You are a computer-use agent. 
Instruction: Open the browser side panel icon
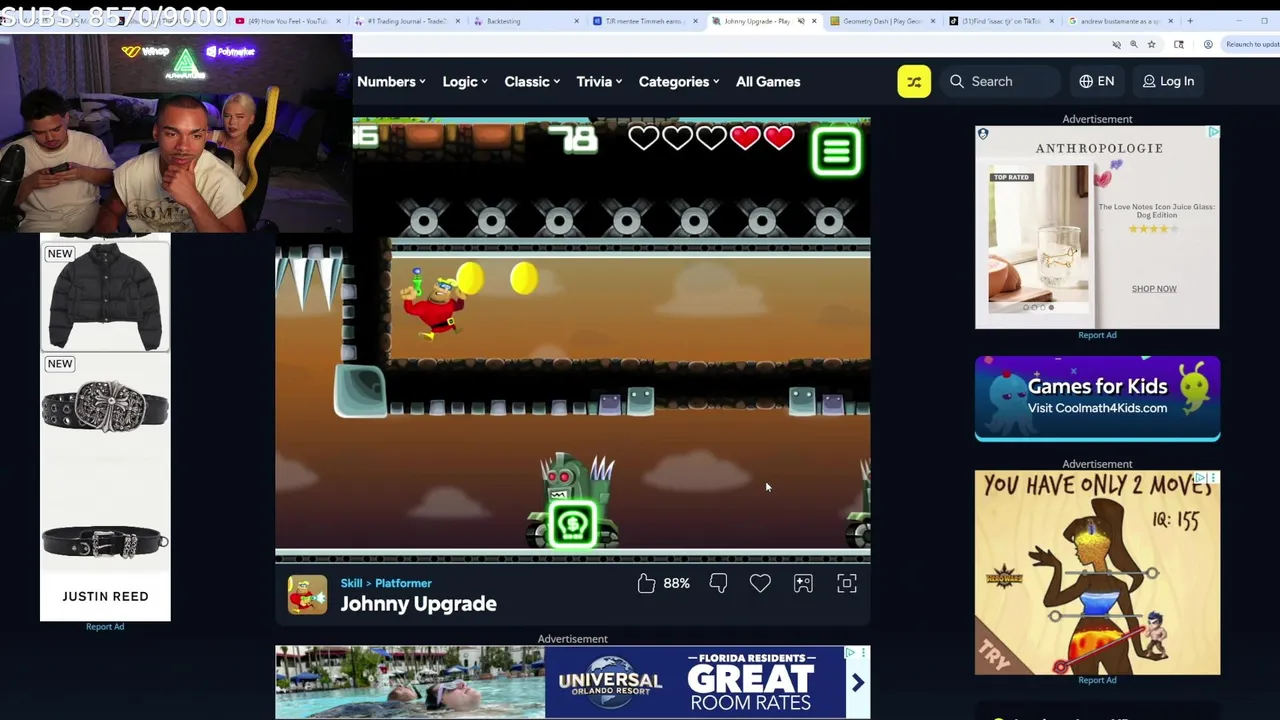[x=1179, y=44]
